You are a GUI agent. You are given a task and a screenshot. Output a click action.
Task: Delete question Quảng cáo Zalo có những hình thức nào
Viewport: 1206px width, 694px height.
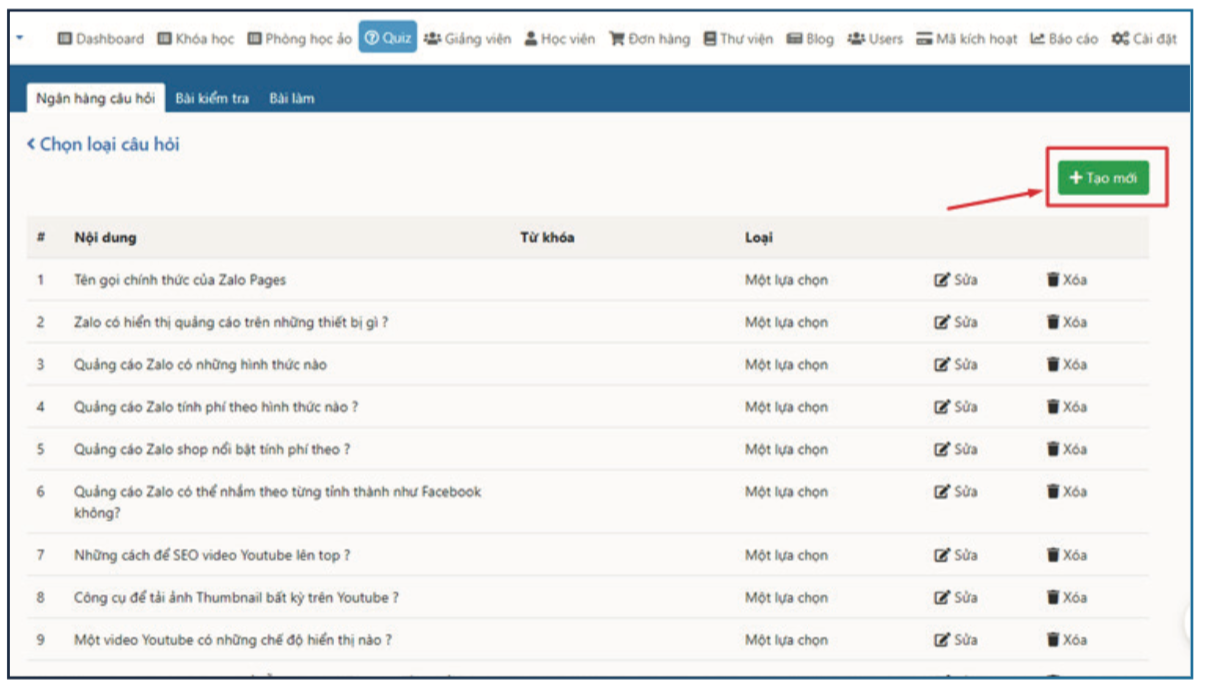coord(1066,365)
